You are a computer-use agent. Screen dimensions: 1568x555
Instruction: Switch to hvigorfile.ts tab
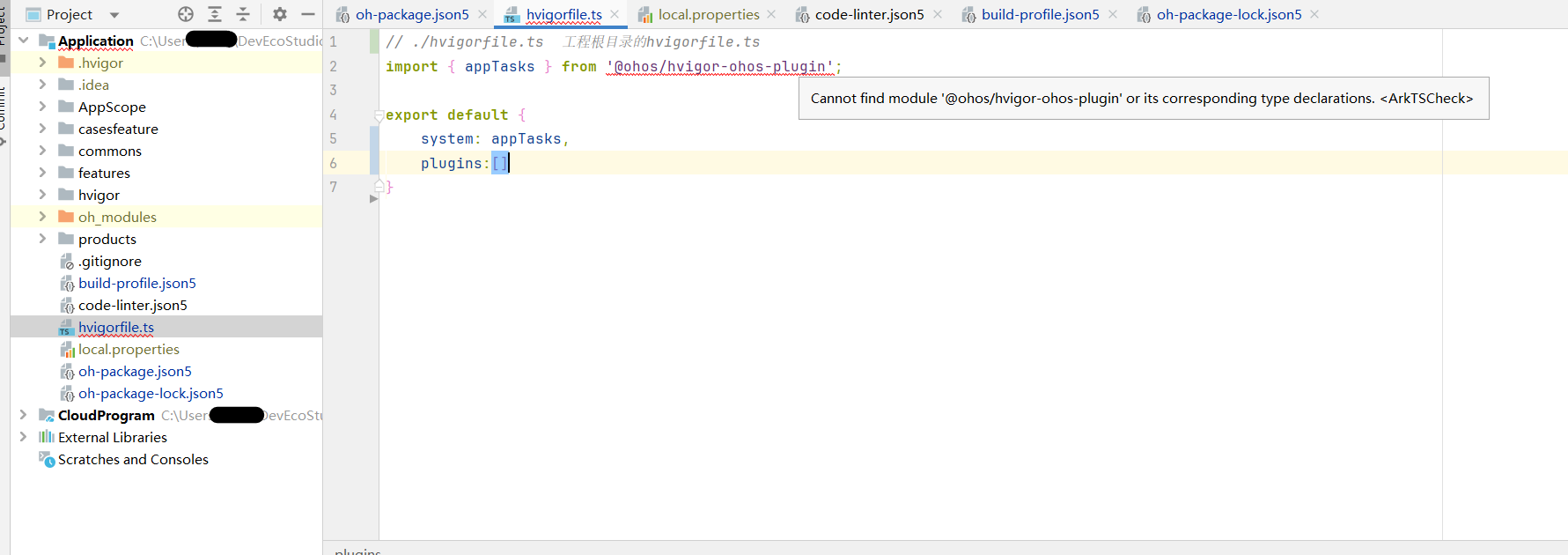(x=564, y=14)
